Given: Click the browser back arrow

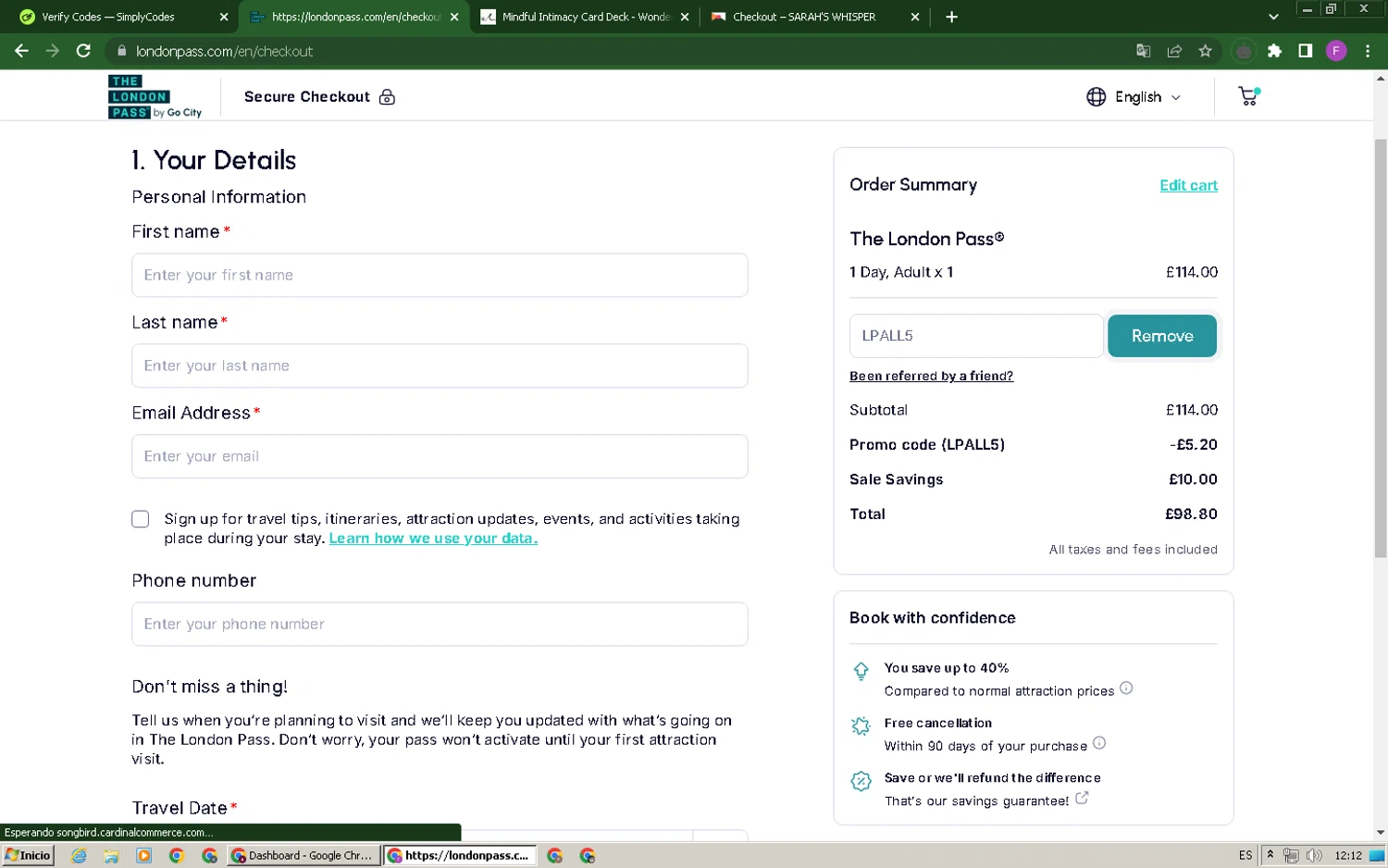Looking at the screenshot, I should pos(21,51).
